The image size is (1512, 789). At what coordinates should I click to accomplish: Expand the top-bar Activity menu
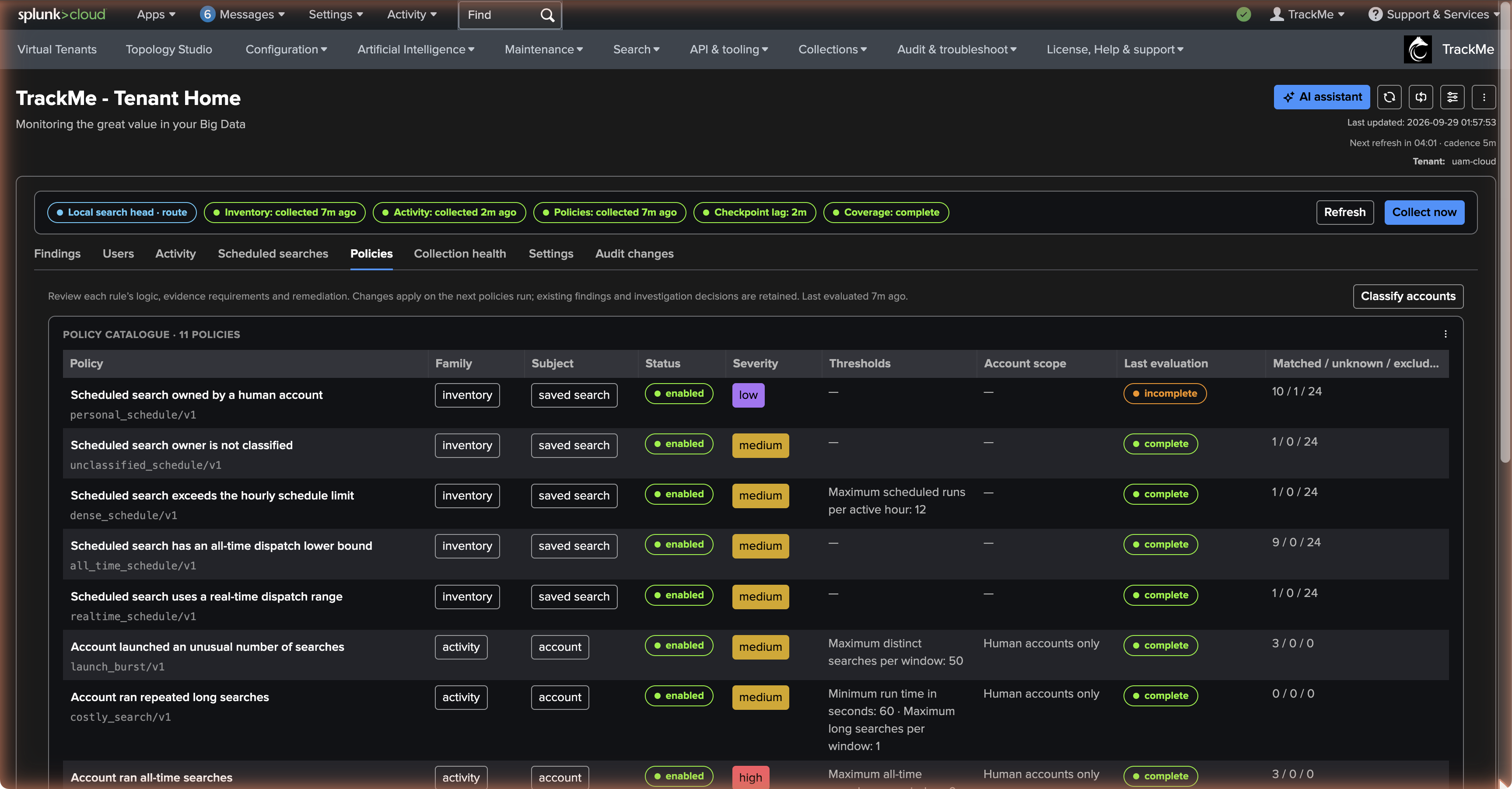click(411, 15)
